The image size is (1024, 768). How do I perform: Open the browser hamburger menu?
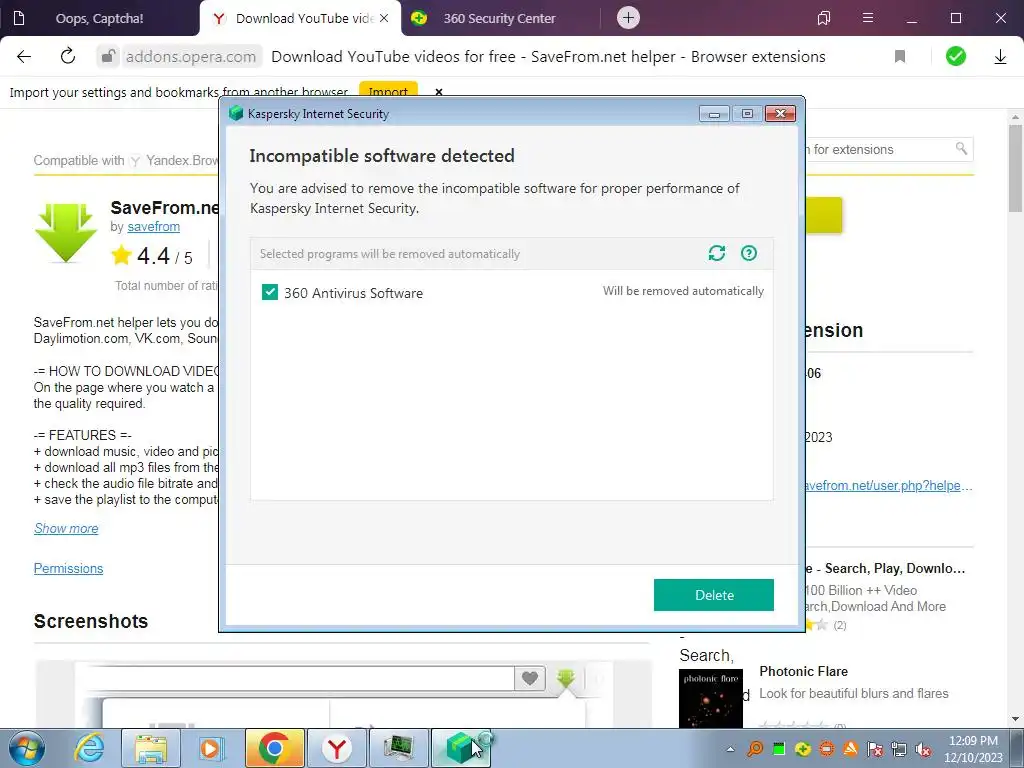click(868, 18)
